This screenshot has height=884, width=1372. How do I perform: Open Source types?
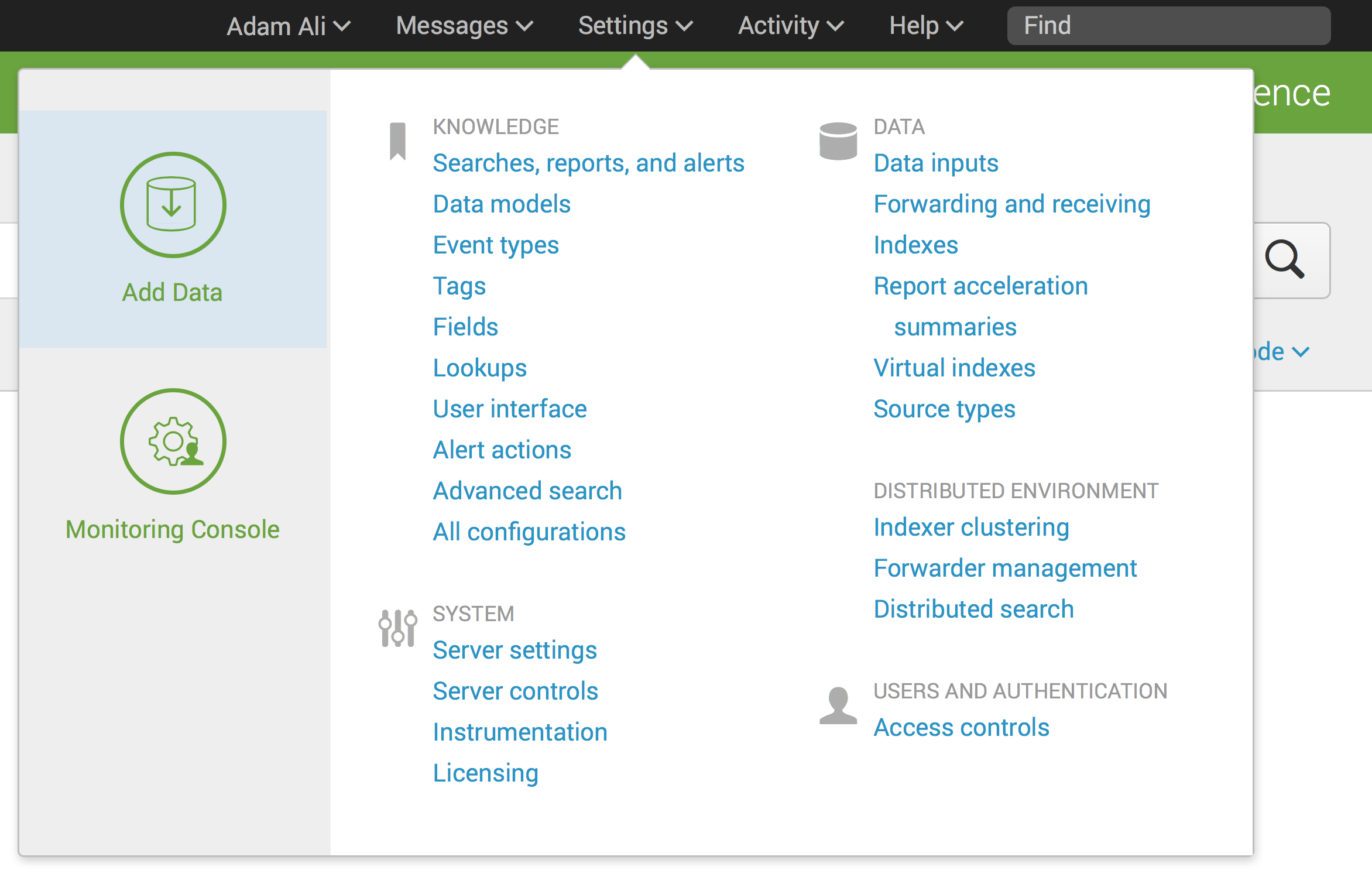[x=945, y=409]
